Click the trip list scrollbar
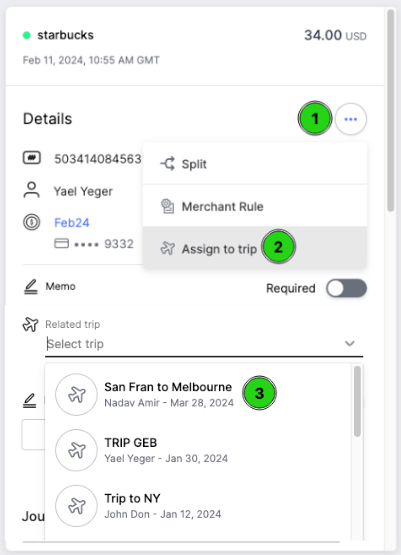Image resolution: width=401 pixels, height=555 pixels. click(x=357, y=401)
